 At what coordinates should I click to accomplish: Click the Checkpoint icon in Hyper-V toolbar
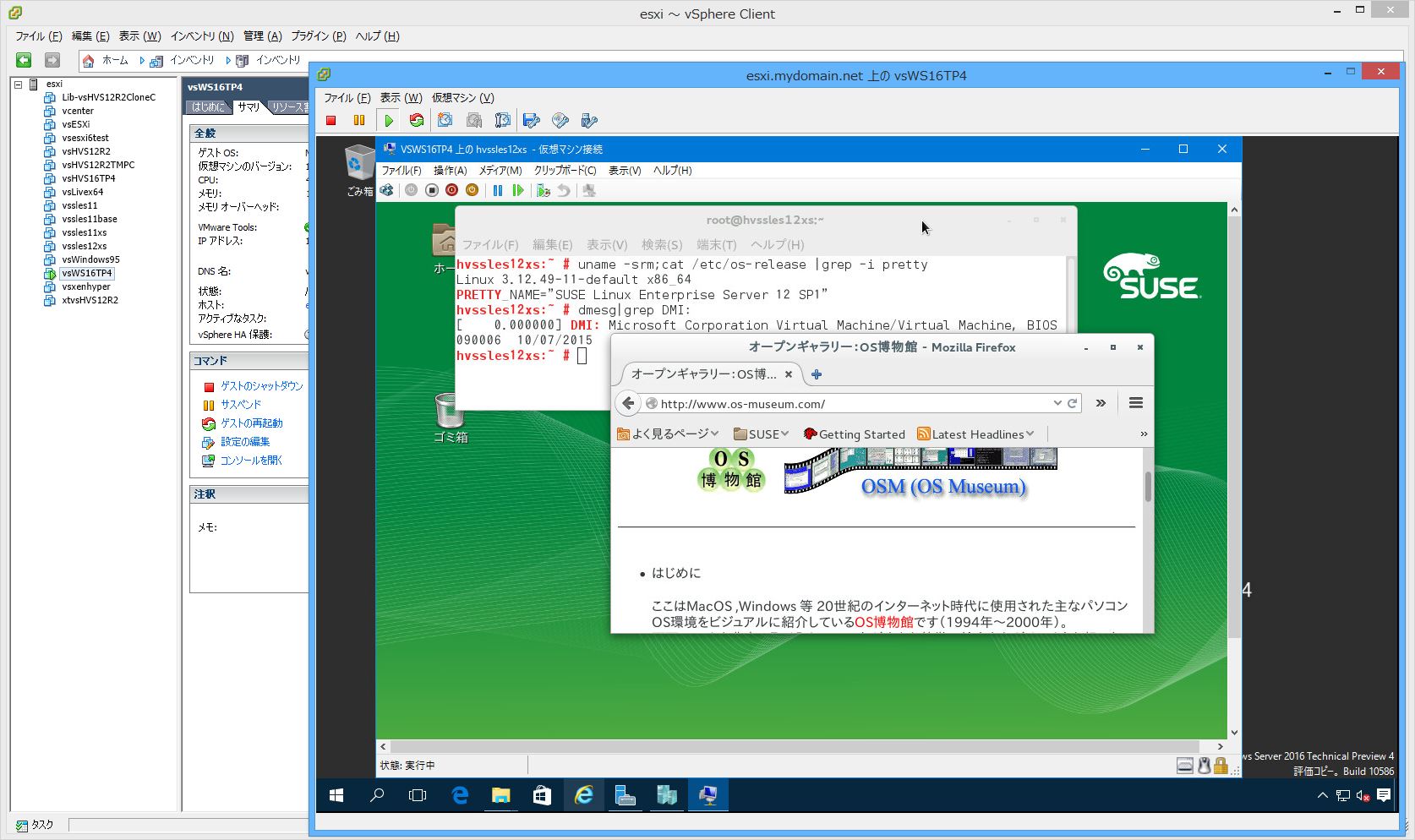[x=544, y=190]
